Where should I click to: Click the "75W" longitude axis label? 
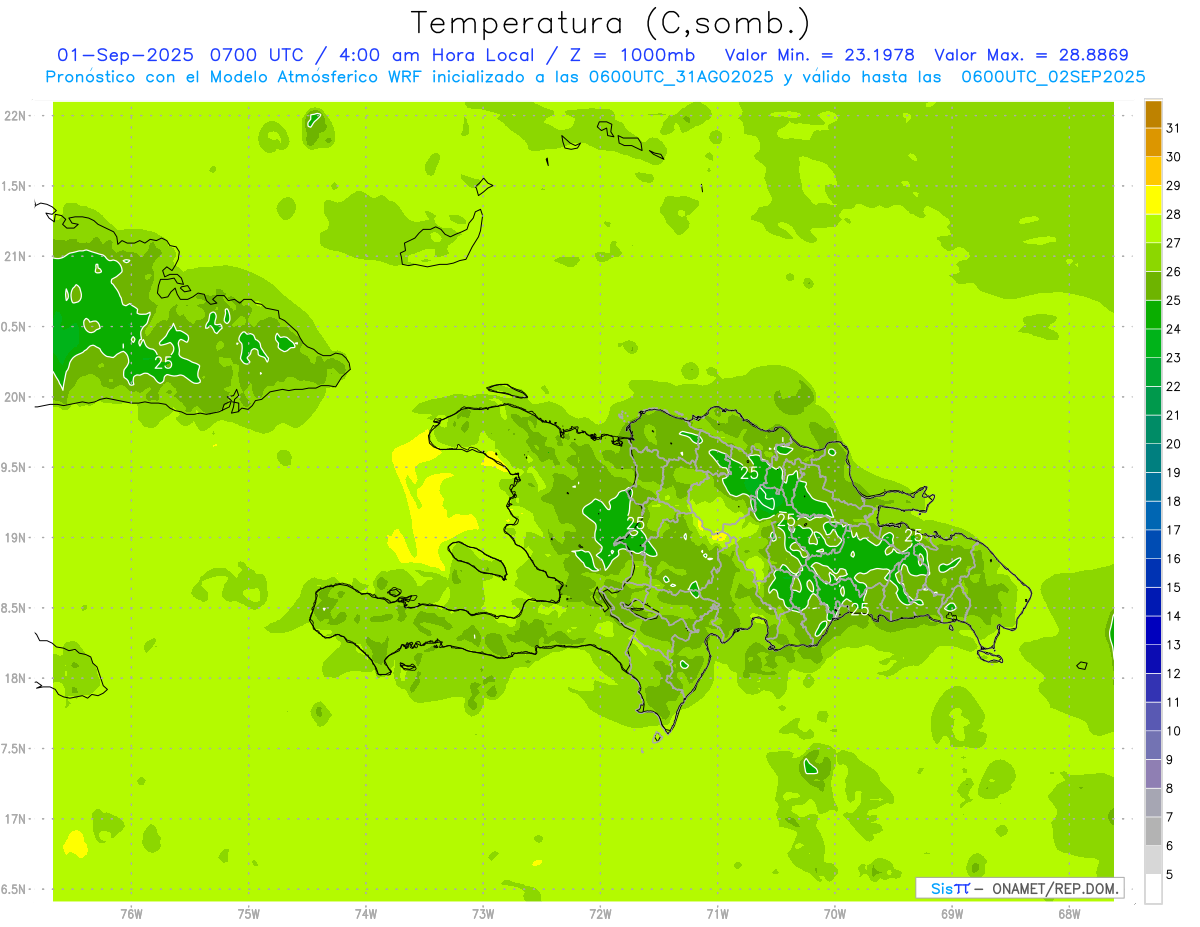249,913
